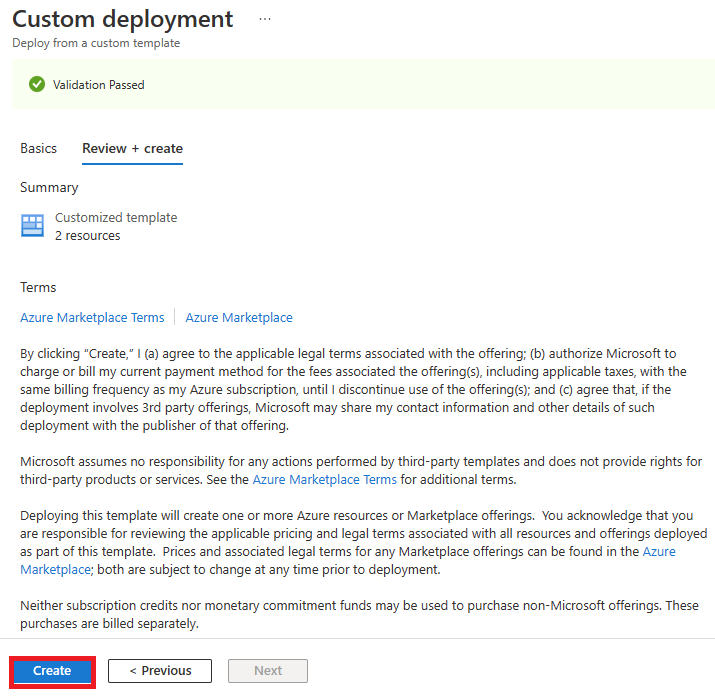Viewport: 715px width, 699px height.
Task: Click the Custom deployment page title
Action: [122, 19]
